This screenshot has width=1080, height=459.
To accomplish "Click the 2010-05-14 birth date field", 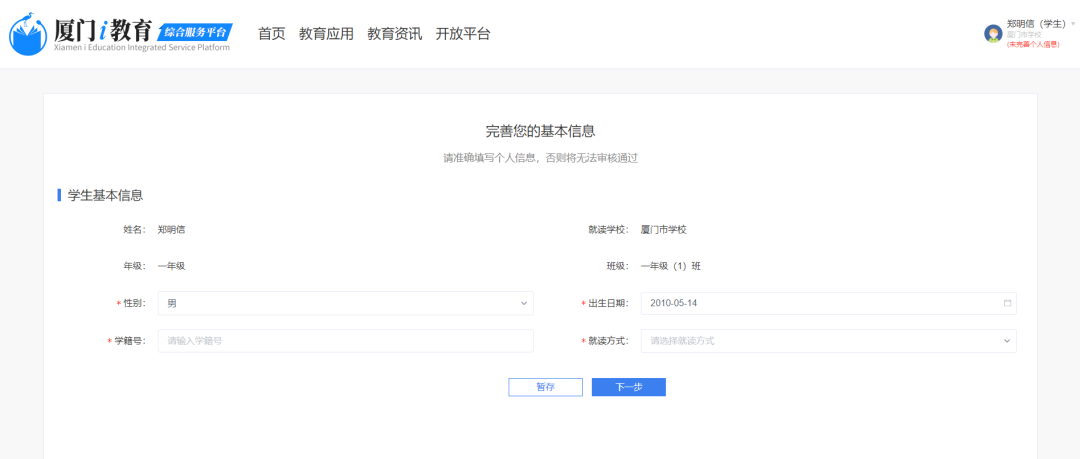I will click(820, 303).
